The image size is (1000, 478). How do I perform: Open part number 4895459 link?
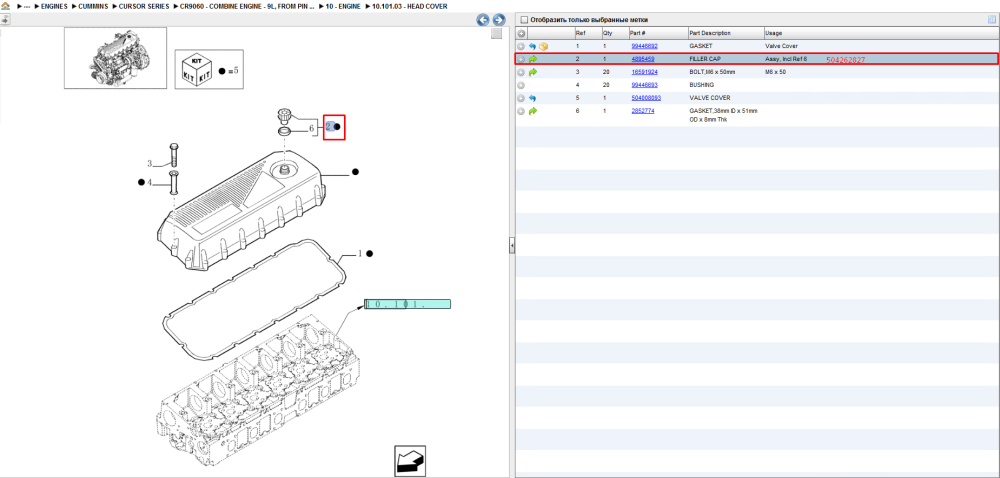tap(642, 59)
